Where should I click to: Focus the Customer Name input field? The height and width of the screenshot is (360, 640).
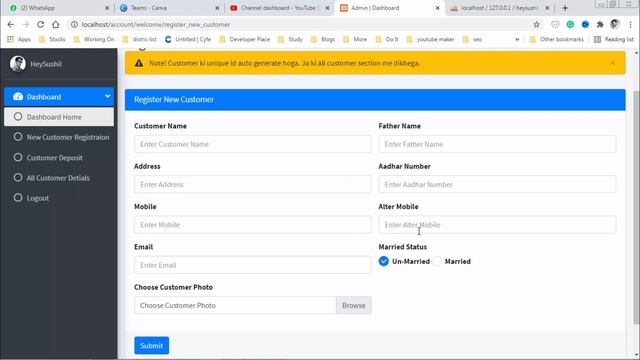(x=253, y=144)
